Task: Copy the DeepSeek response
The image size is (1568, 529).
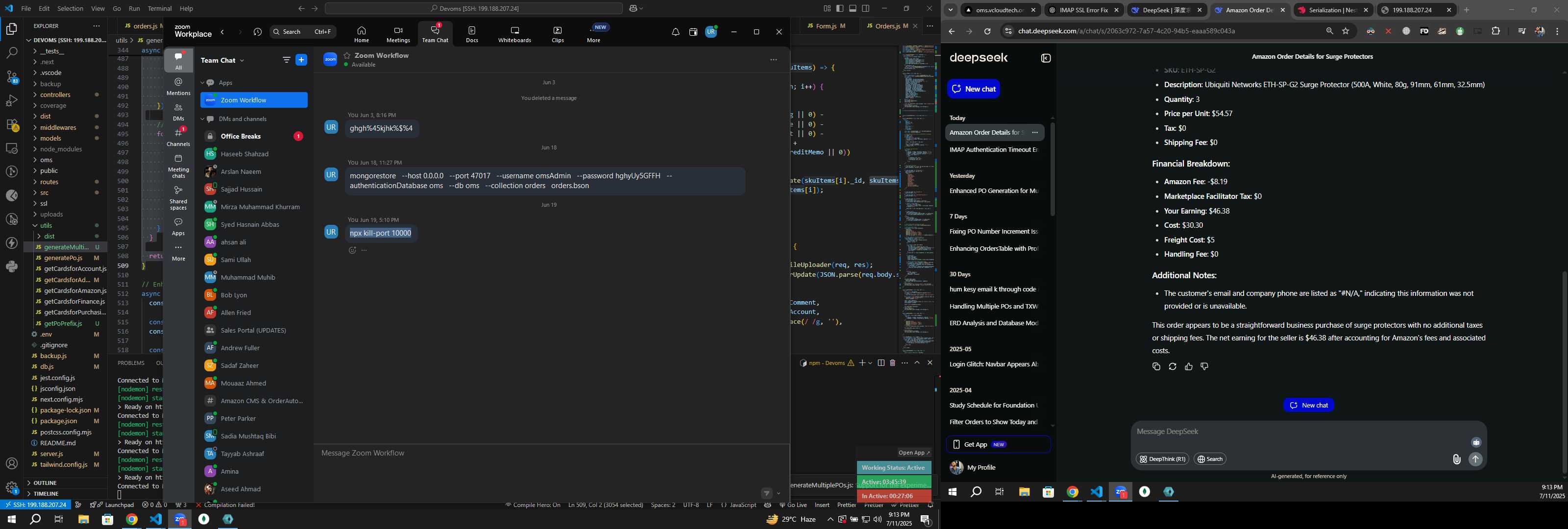Action: point(1156,366)
